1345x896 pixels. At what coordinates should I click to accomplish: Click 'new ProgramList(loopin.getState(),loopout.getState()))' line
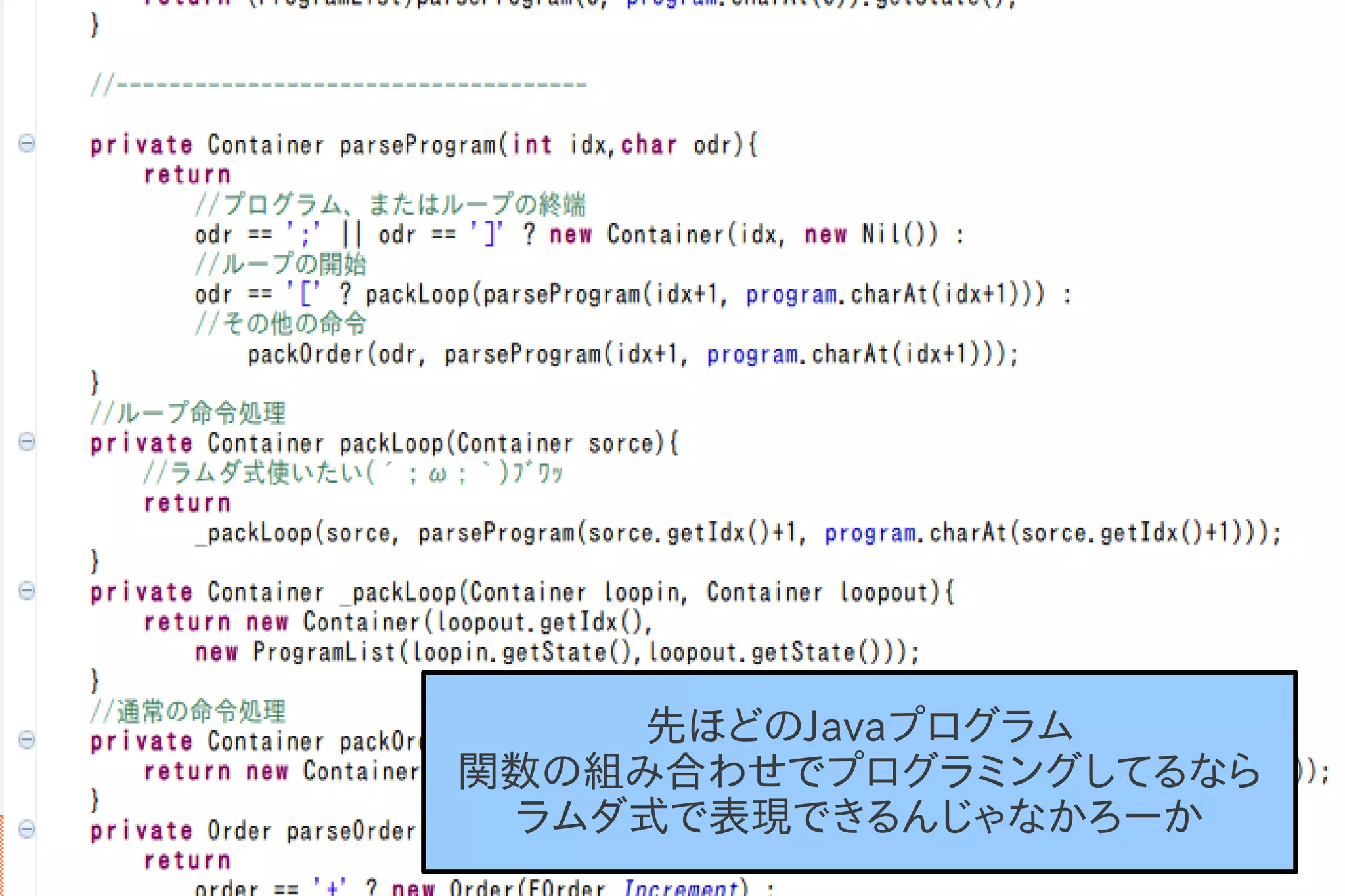(x=557, y=652)
